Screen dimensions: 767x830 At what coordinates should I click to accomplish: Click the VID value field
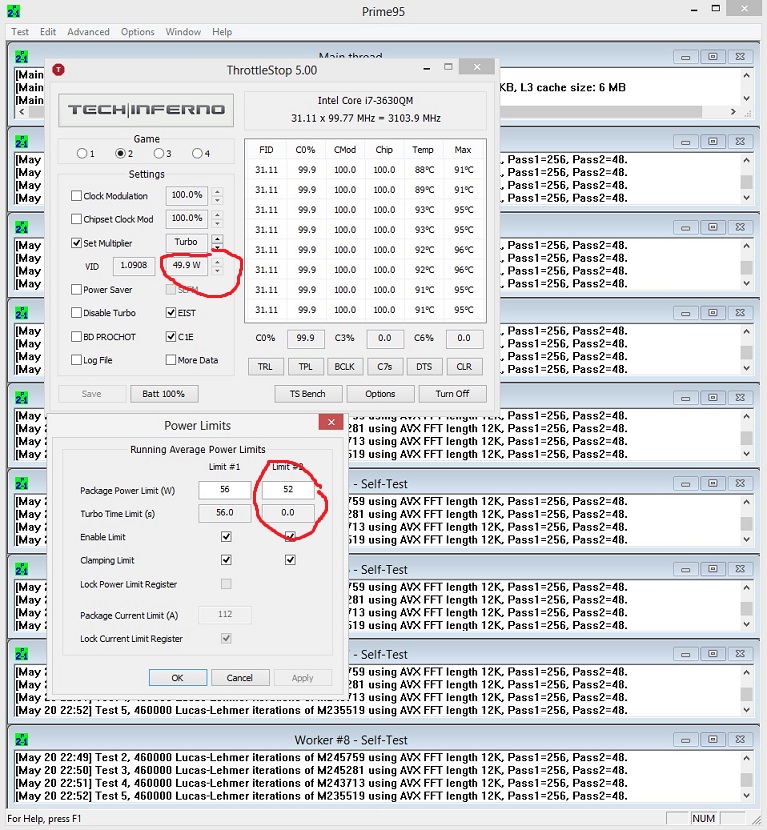coord(134,266)
